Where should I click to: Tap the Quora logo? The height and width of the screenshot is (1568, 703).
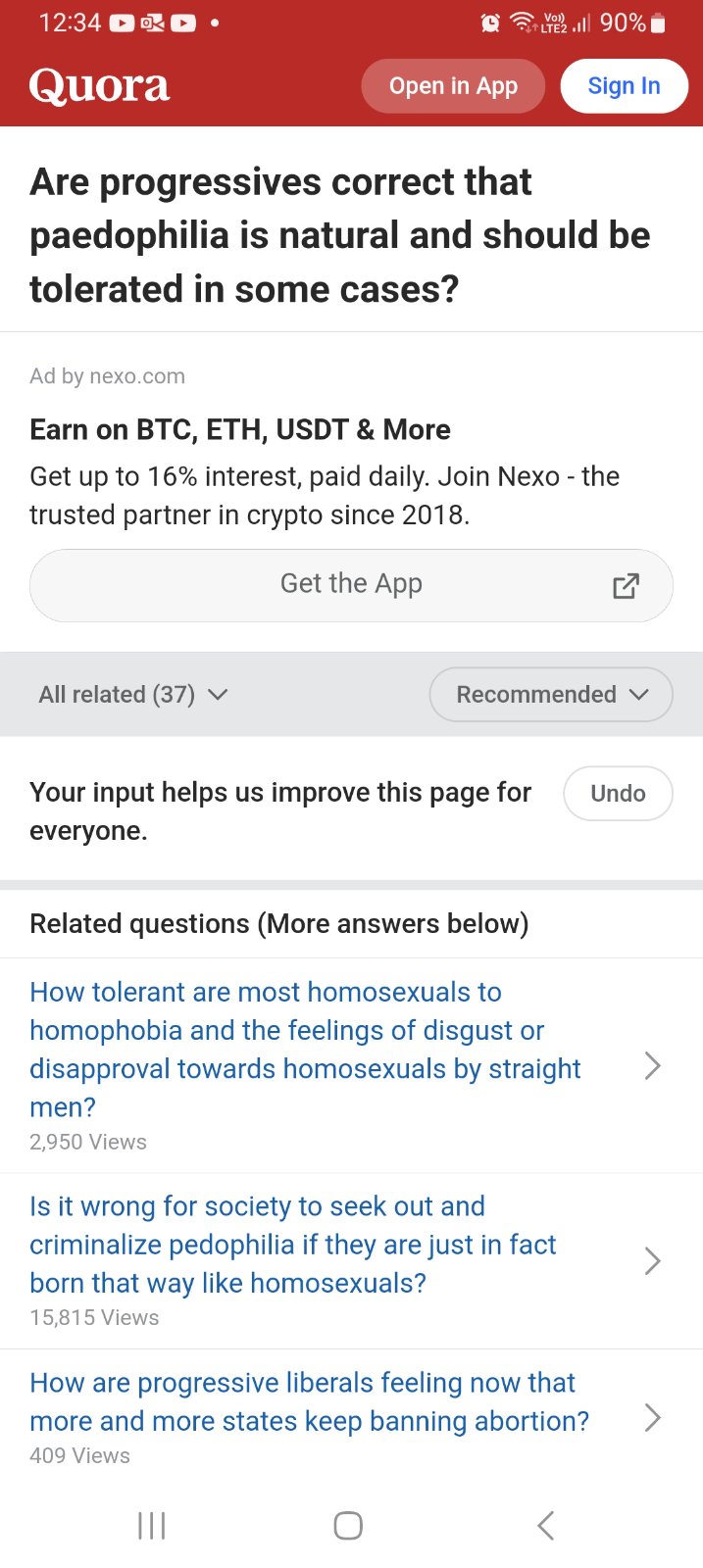point(99,86)
